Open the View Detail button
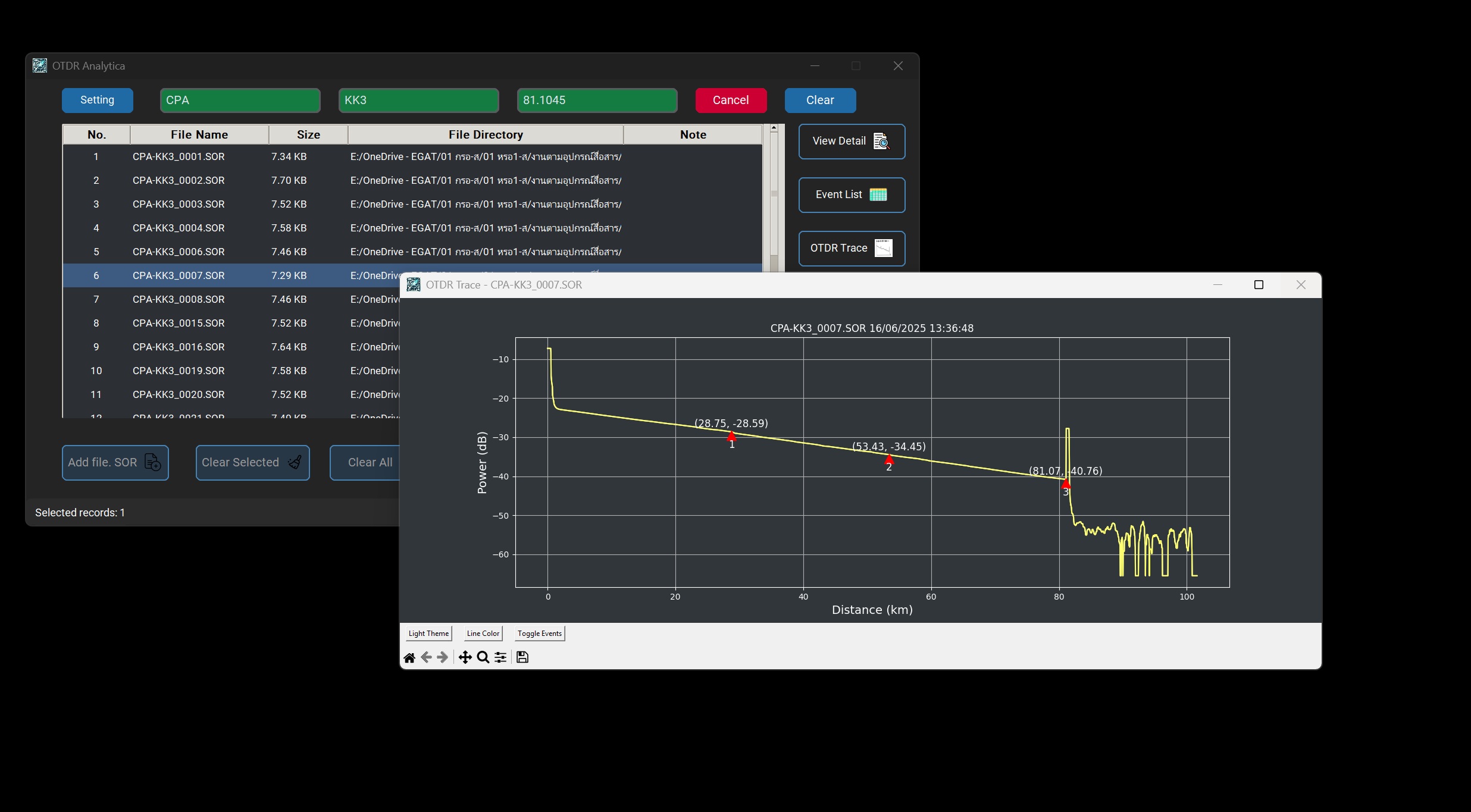This screenshot has height=812, width=1471. pos(851,141)
